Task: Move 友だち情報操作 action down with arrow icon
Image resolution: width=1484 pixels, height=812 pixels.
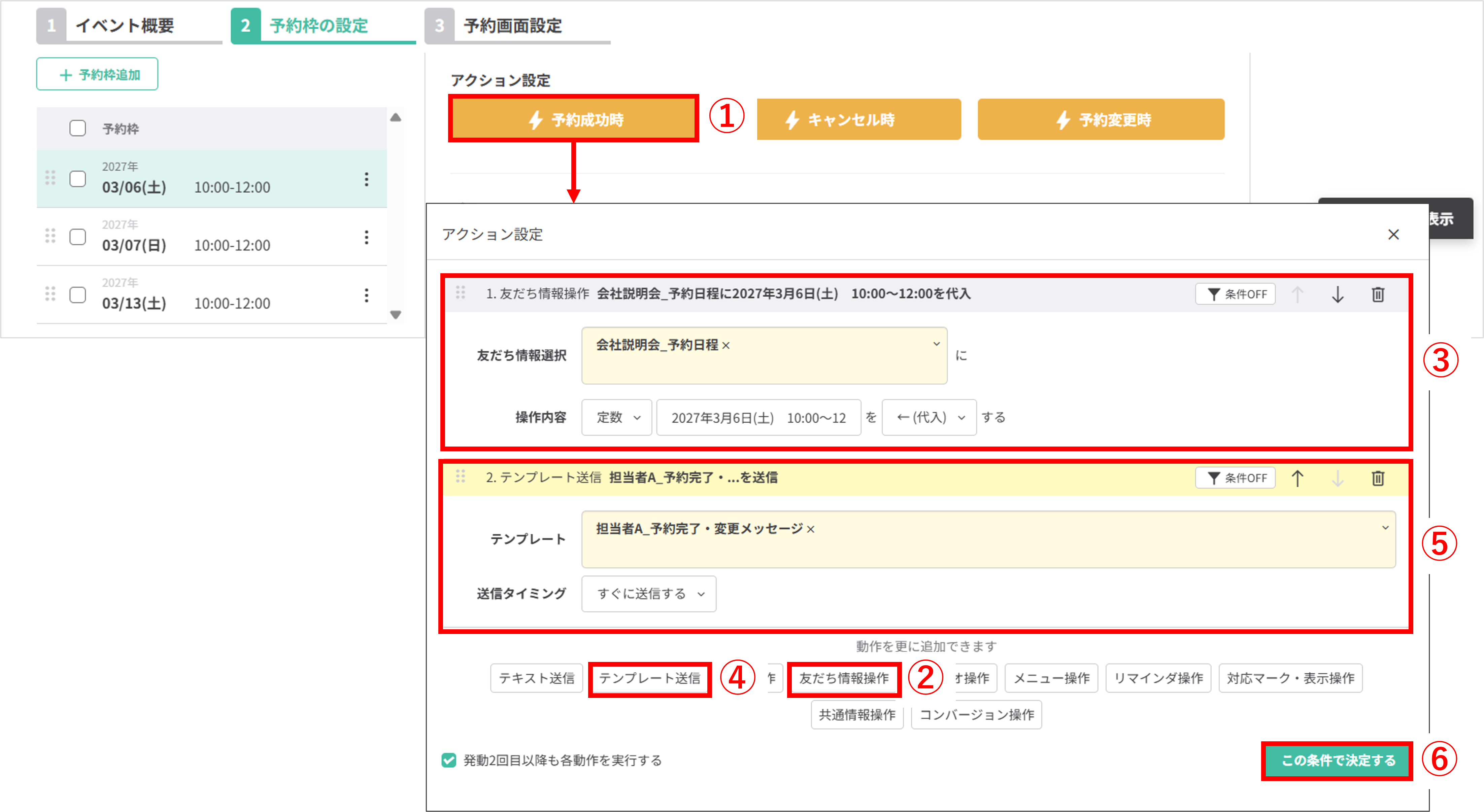Action: [x=1338, y=294]
